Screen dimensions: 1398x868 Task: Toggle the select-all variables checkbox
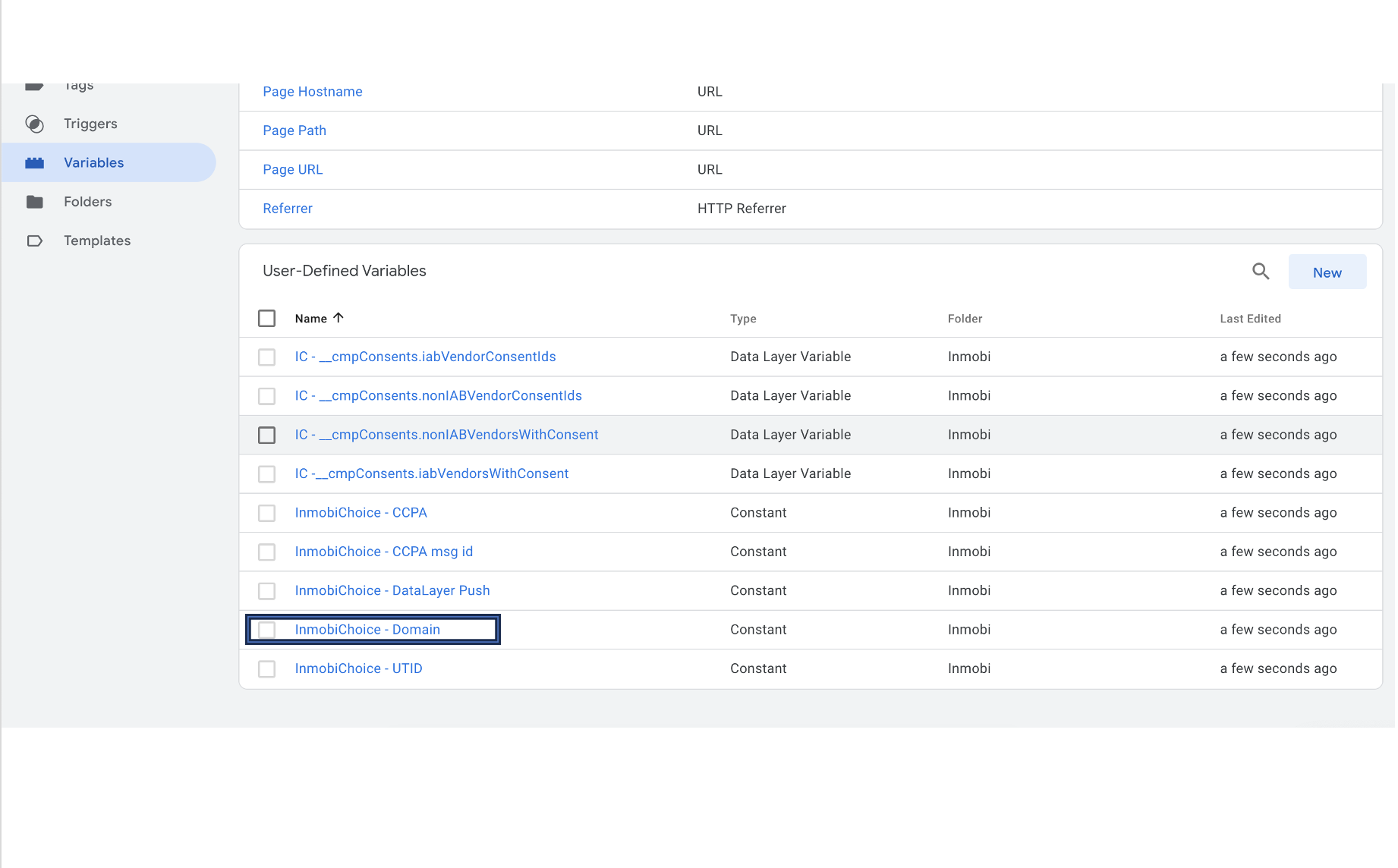click(x=266, y=318)
